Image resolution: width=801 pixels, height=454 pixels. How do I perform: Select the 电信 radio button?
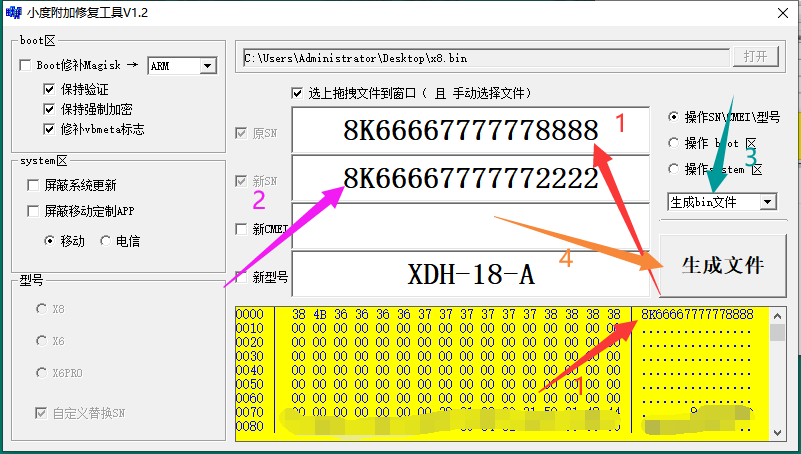(x=105, y=241)
